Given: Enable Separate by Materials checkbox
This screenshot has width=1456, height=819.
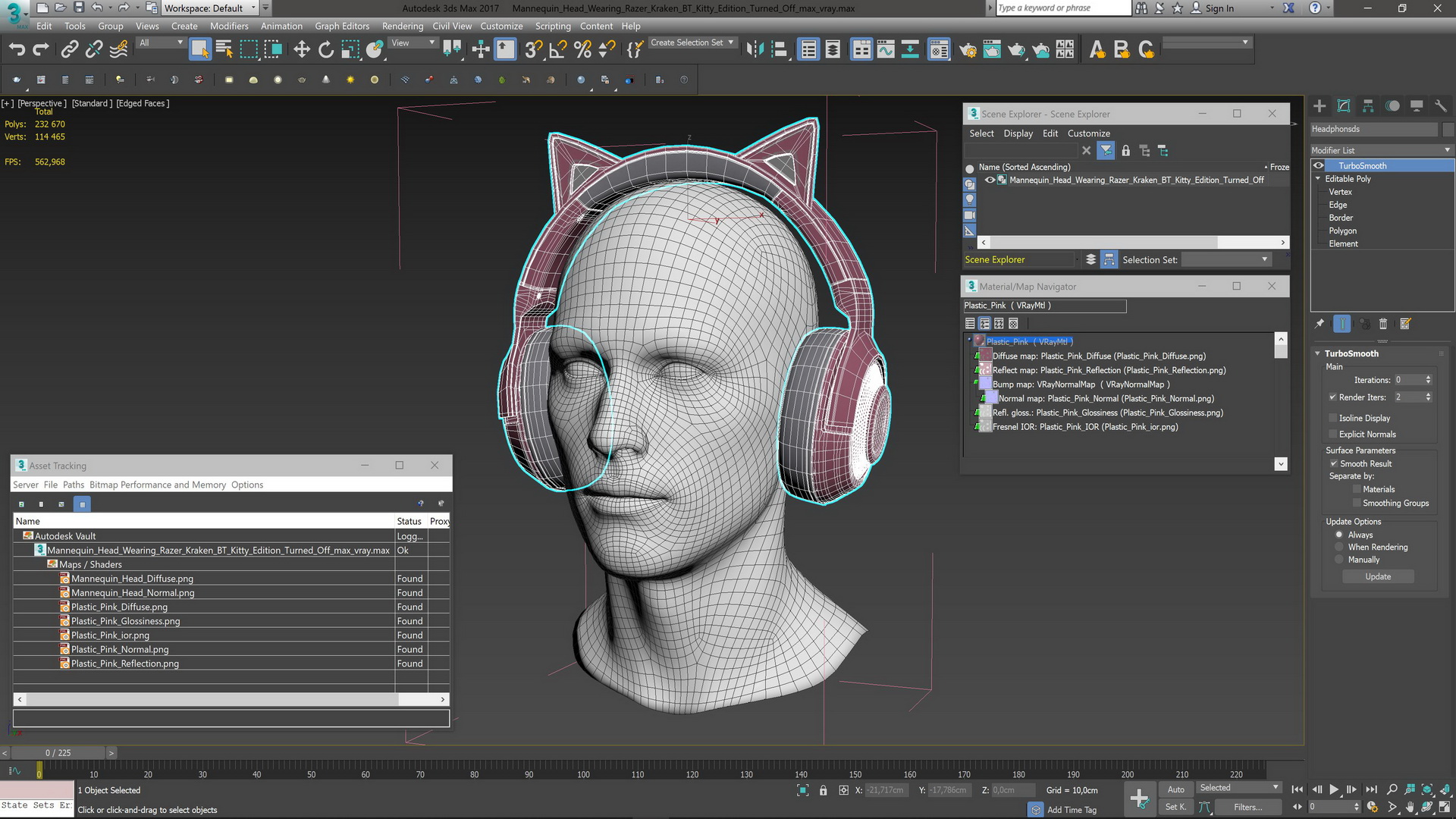Looking at the screenshot, I should click(x=1357, y=489).
